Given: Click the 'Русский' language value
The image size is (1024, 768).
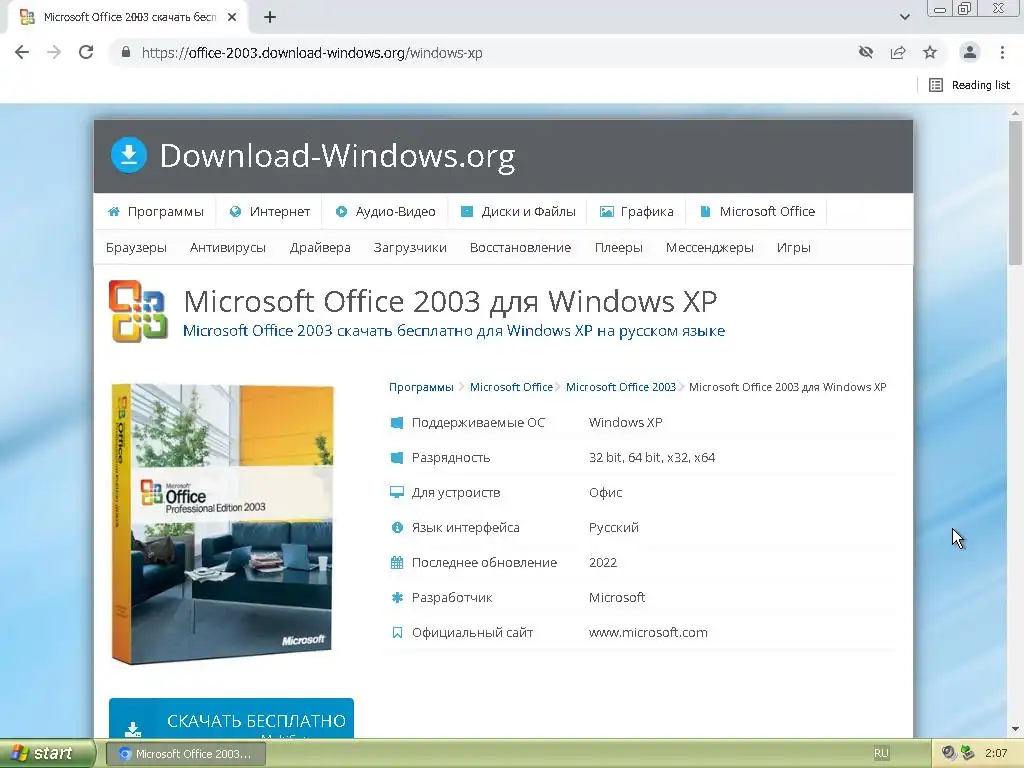Looking at the screenshot, I should (x=614, y=528).
